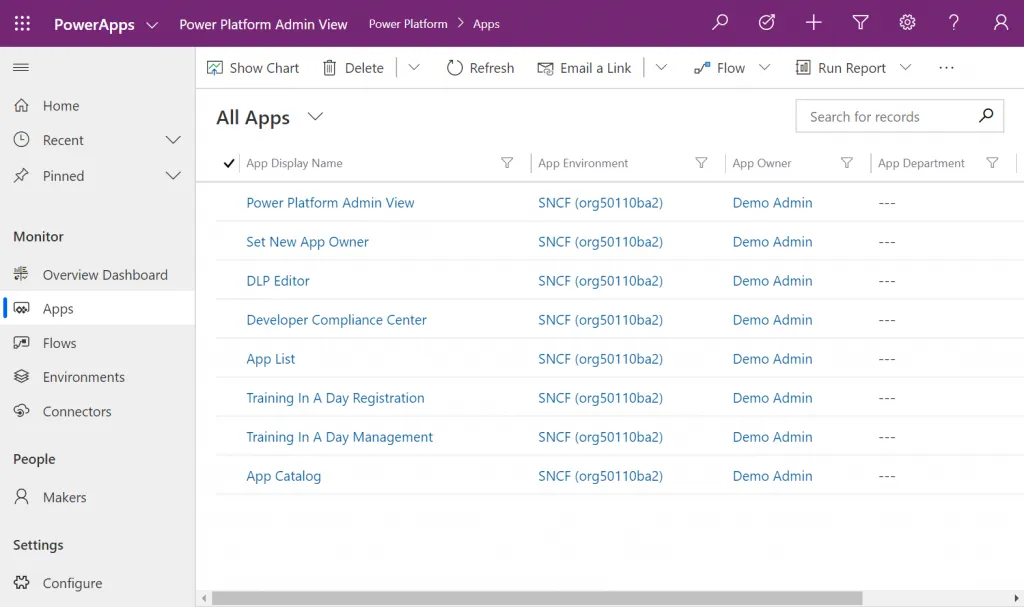Screen dimensions: 1024x607
Task: Open the Apps page in sidebar
Action: tap(98, 308)
